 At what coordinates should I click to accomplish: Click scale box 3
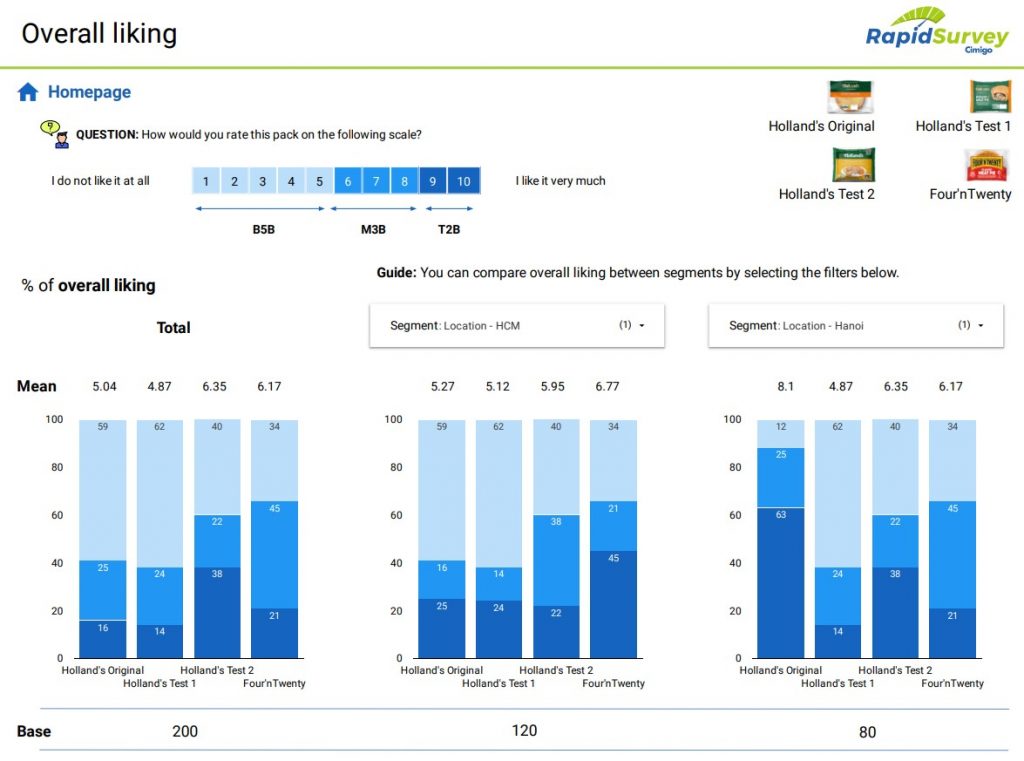pyautogui.click(x=263, y=181)
